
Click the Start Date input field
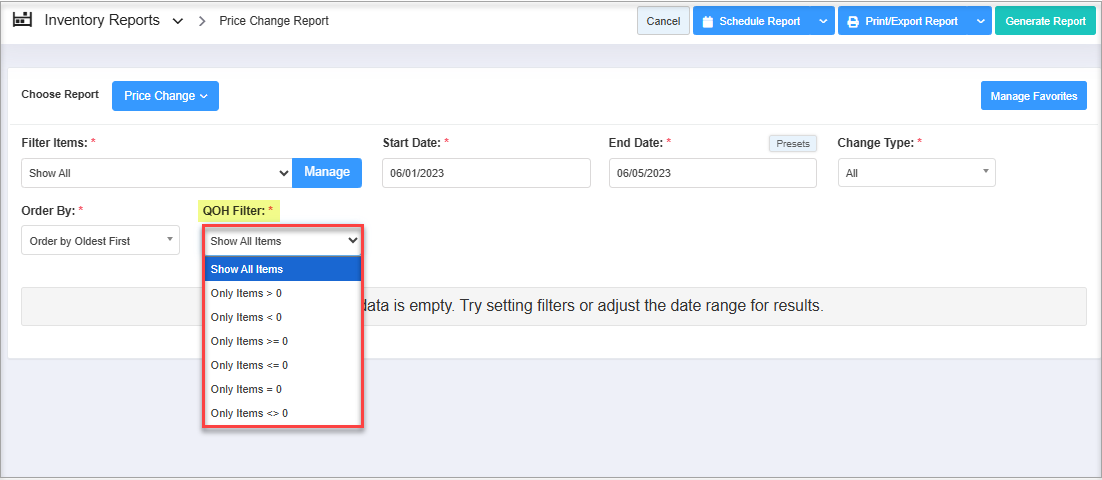pos(485,173)
